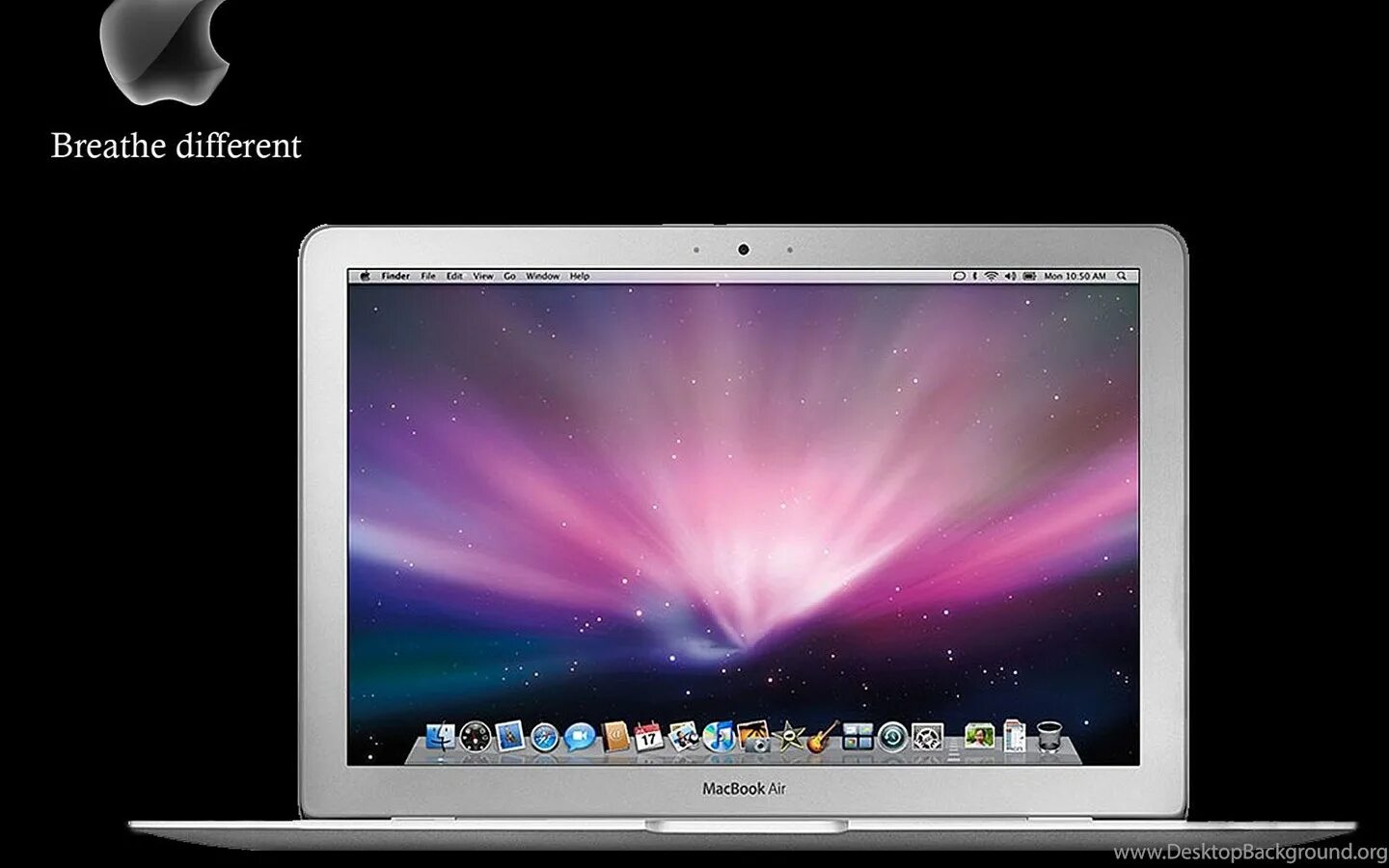
Task: Open the documents stack in dock
Action: click(x=1015, y=737)
